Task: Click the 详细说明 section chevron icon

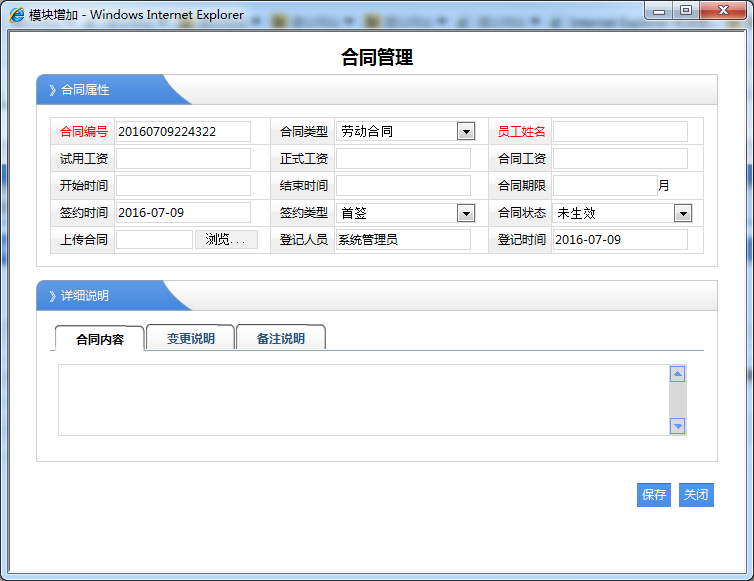Action: click(52, 296)
